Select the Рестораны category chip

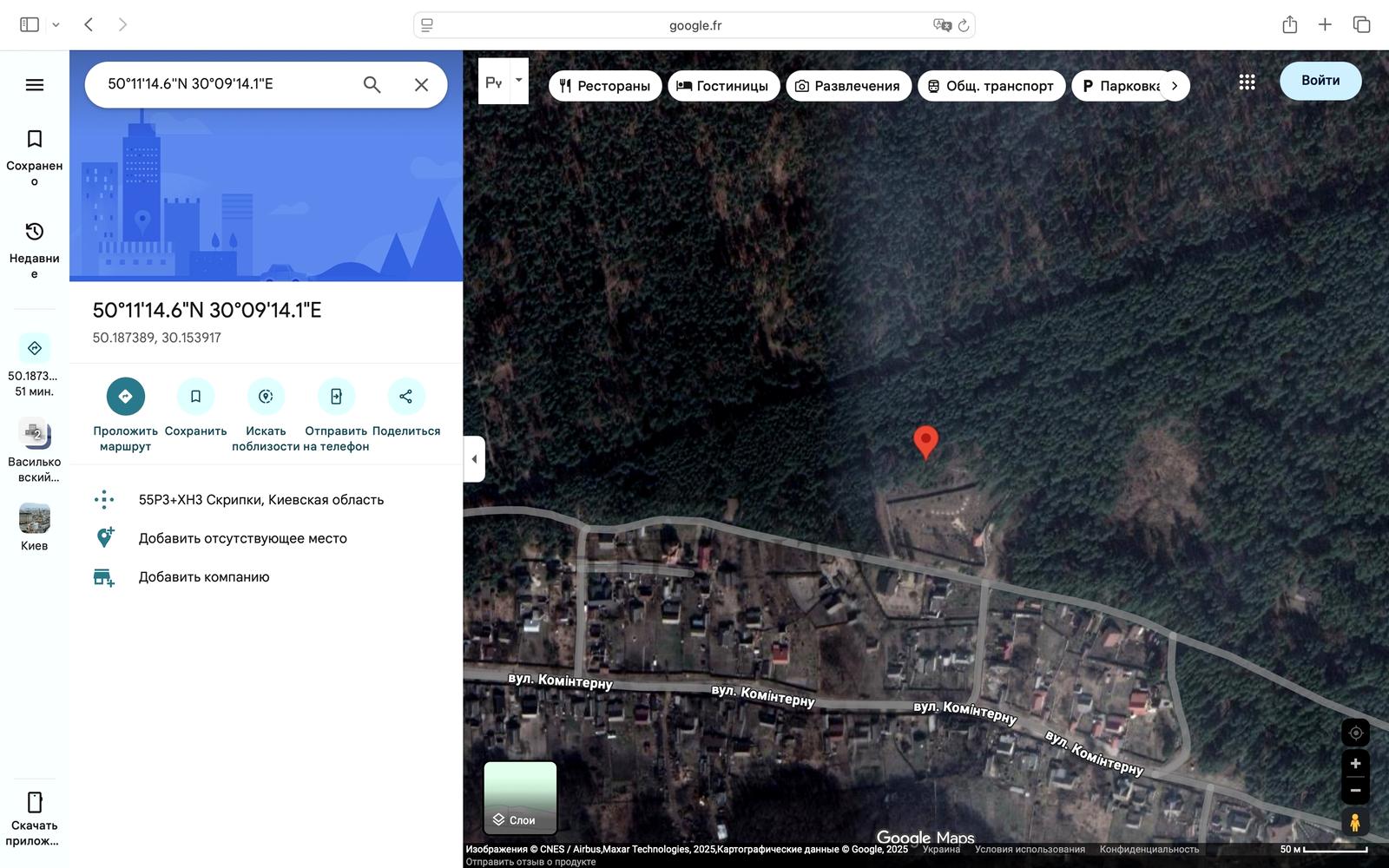(x=605, y=86)
